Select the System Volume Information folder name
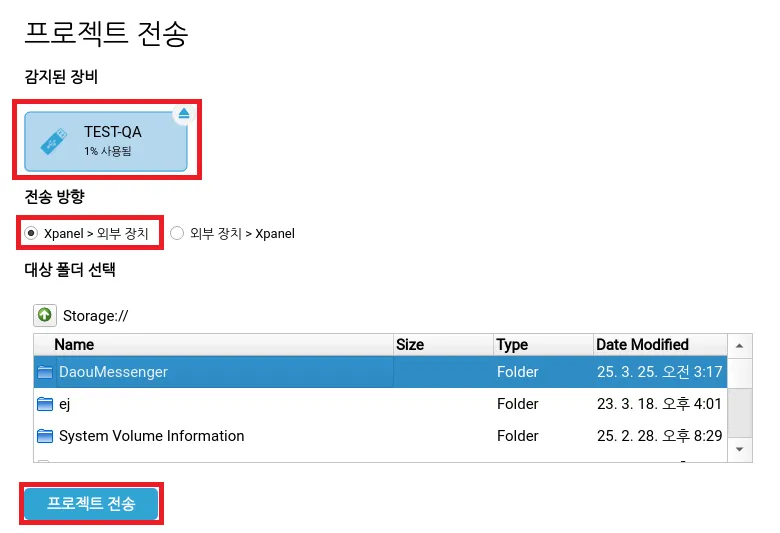This screenshot has height=533, width=780. pos(151,436)
